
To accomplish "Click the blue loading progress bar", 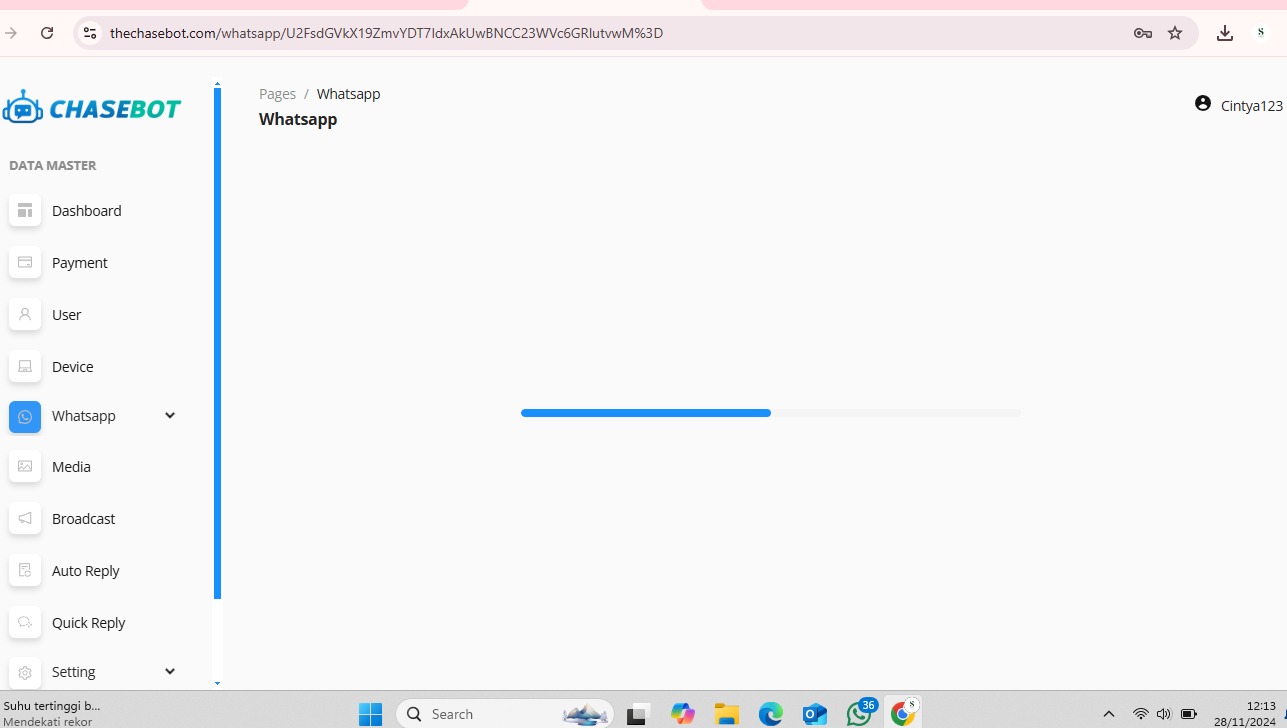I will pyautogui.click(x=646, y=413).
